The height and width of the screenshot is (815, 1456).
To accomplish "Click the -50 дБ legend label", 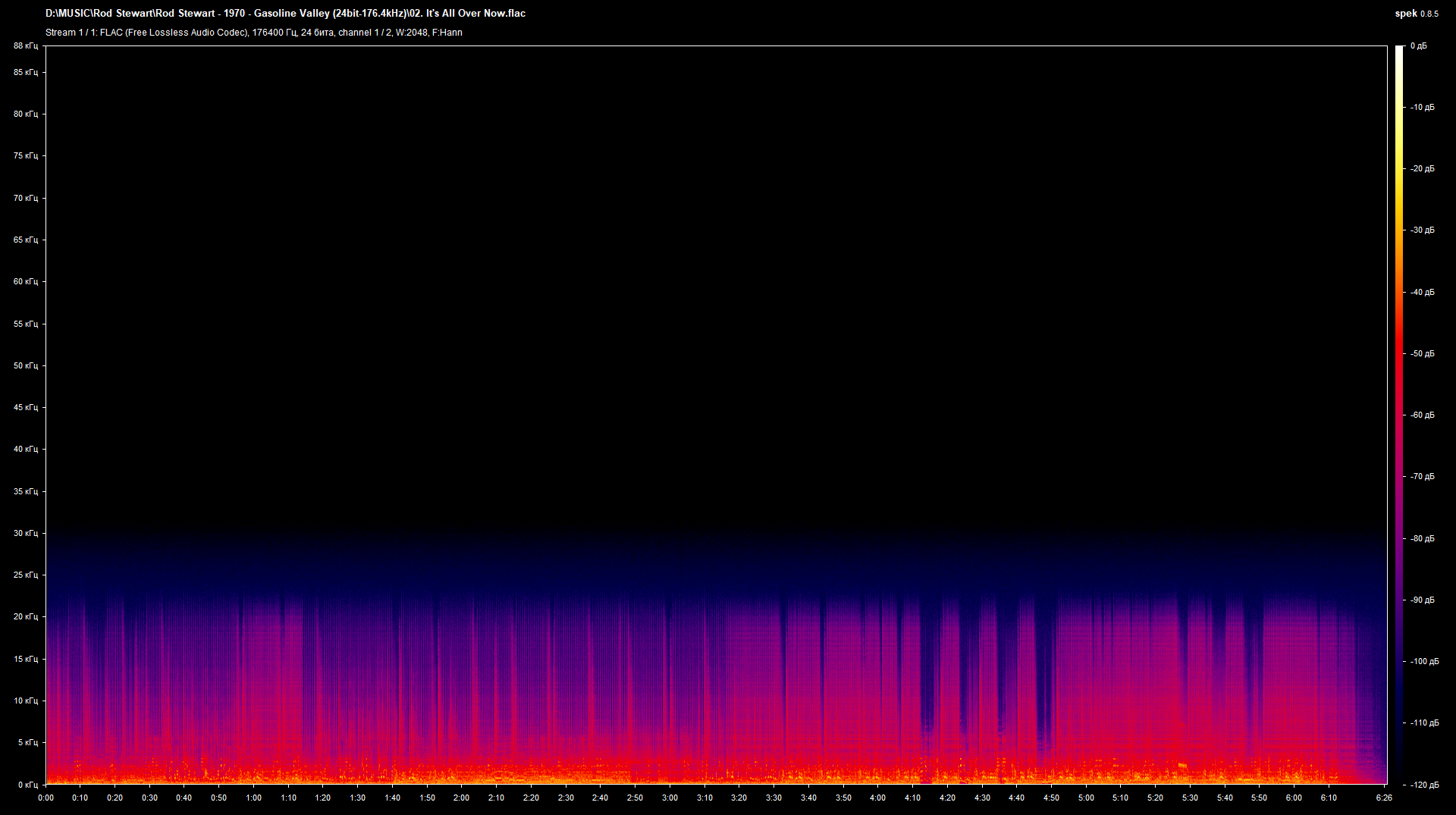I will (x=1423, y=353).
